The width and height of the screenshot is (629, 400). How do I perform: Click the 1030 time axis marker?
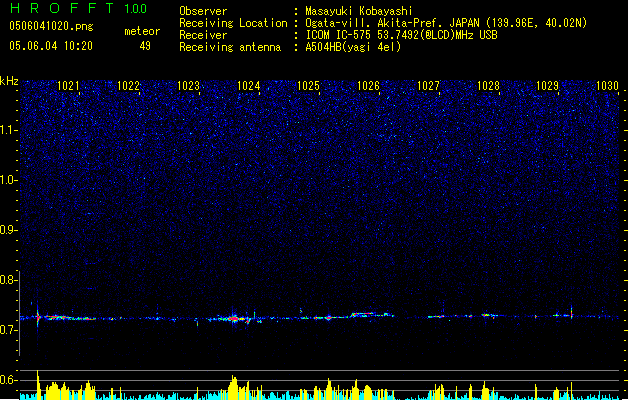(607, 86)
